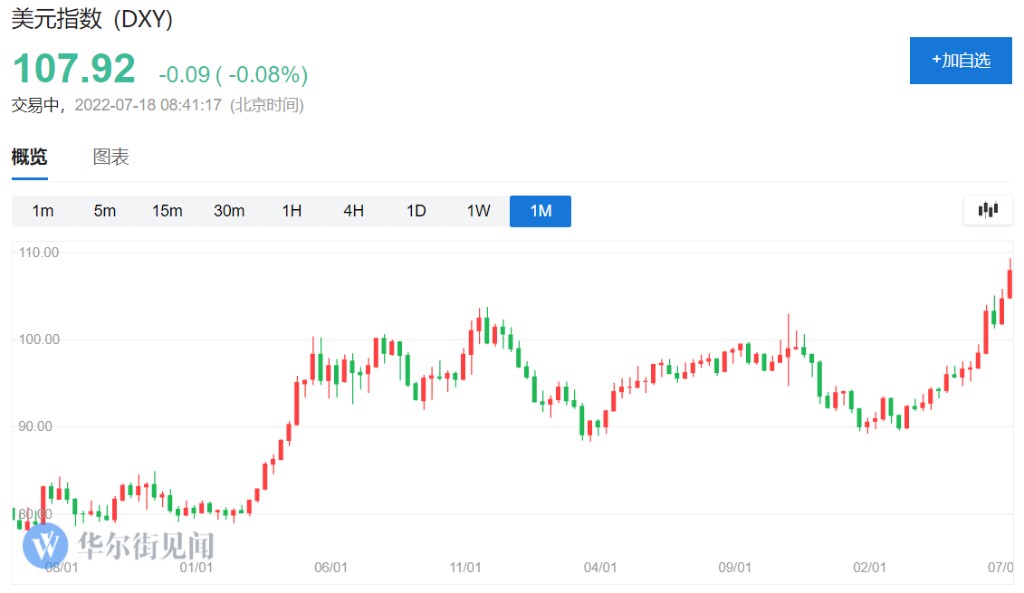Click the 107.92 price value
The width and height of the screenshot is (1024, 593).
coord(74,69)
